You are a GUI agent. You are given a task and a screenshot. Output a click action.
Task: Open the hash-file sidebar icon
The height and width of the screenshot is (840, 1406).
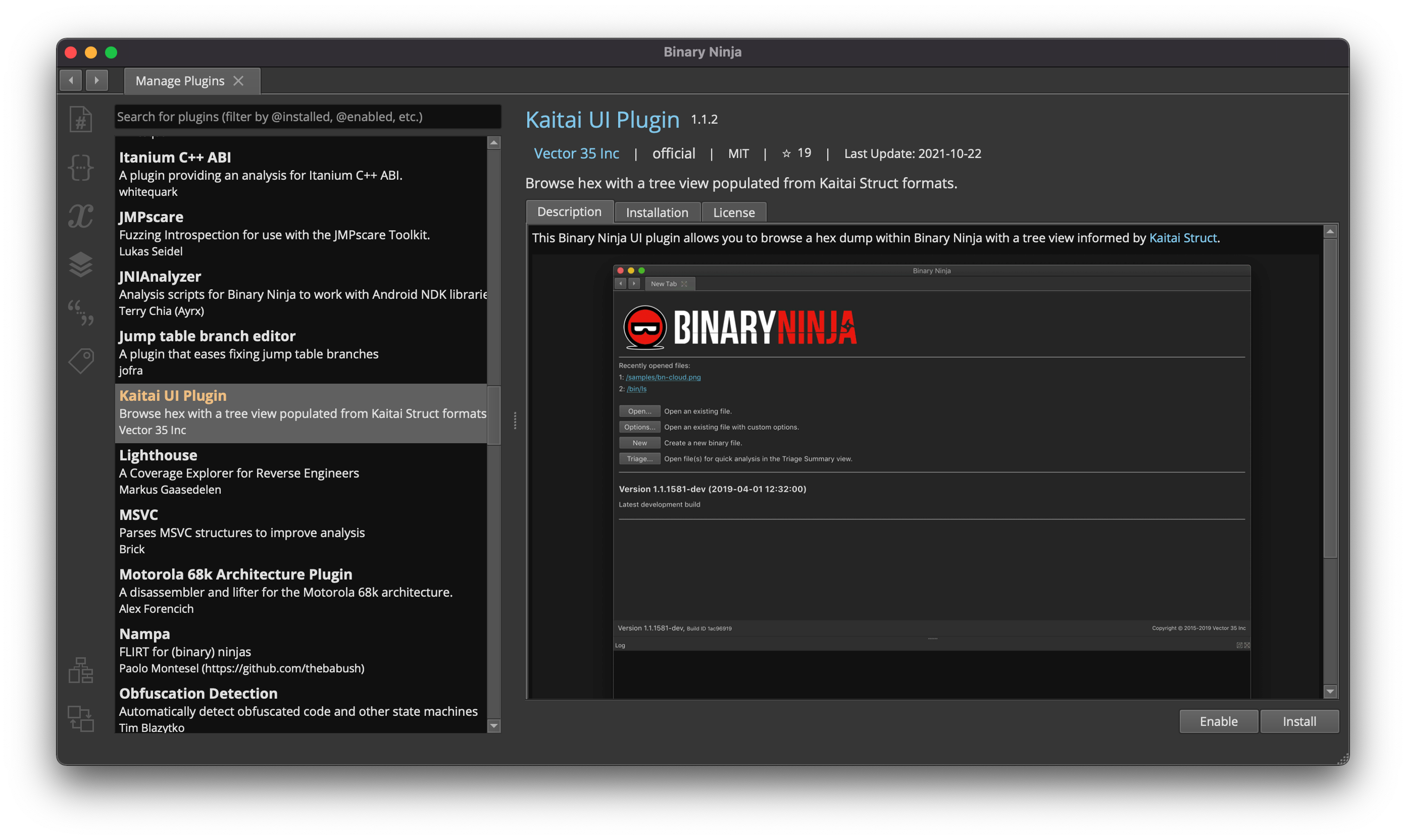click(x=81, y=120)
